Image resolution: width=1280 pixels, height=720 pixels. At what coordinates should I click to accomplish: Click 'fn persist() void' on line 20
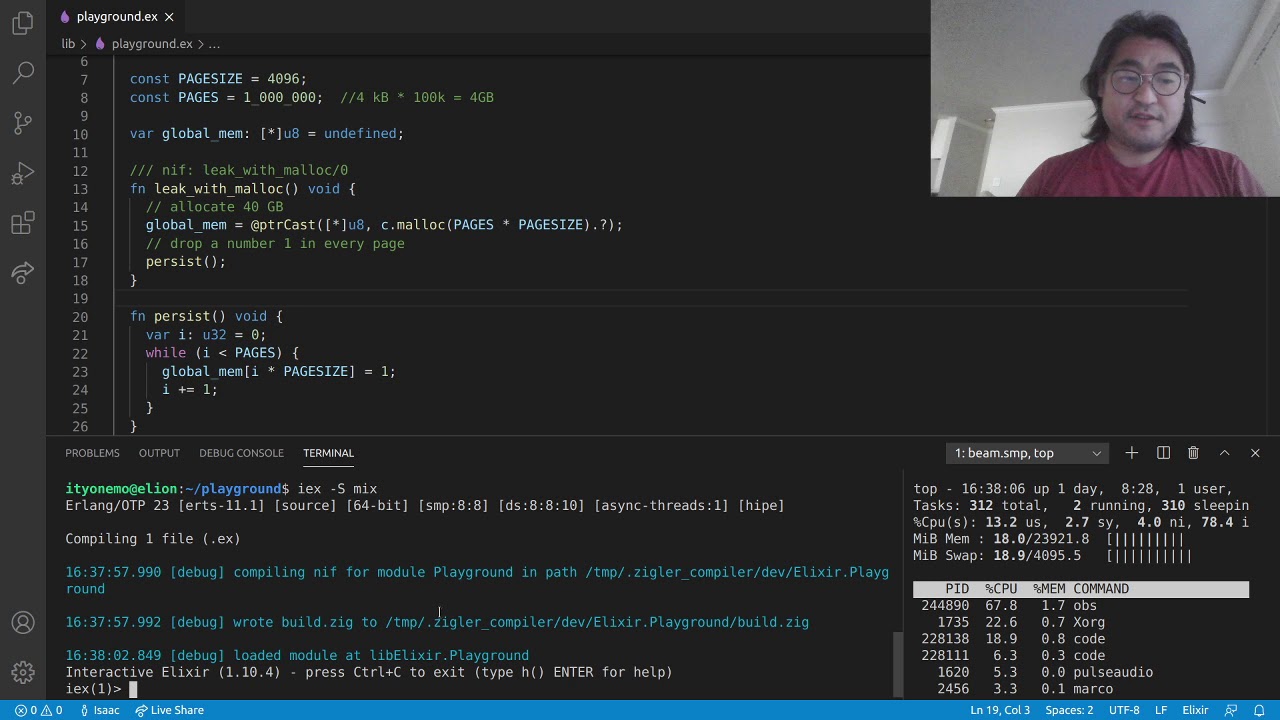coord(198,317)
